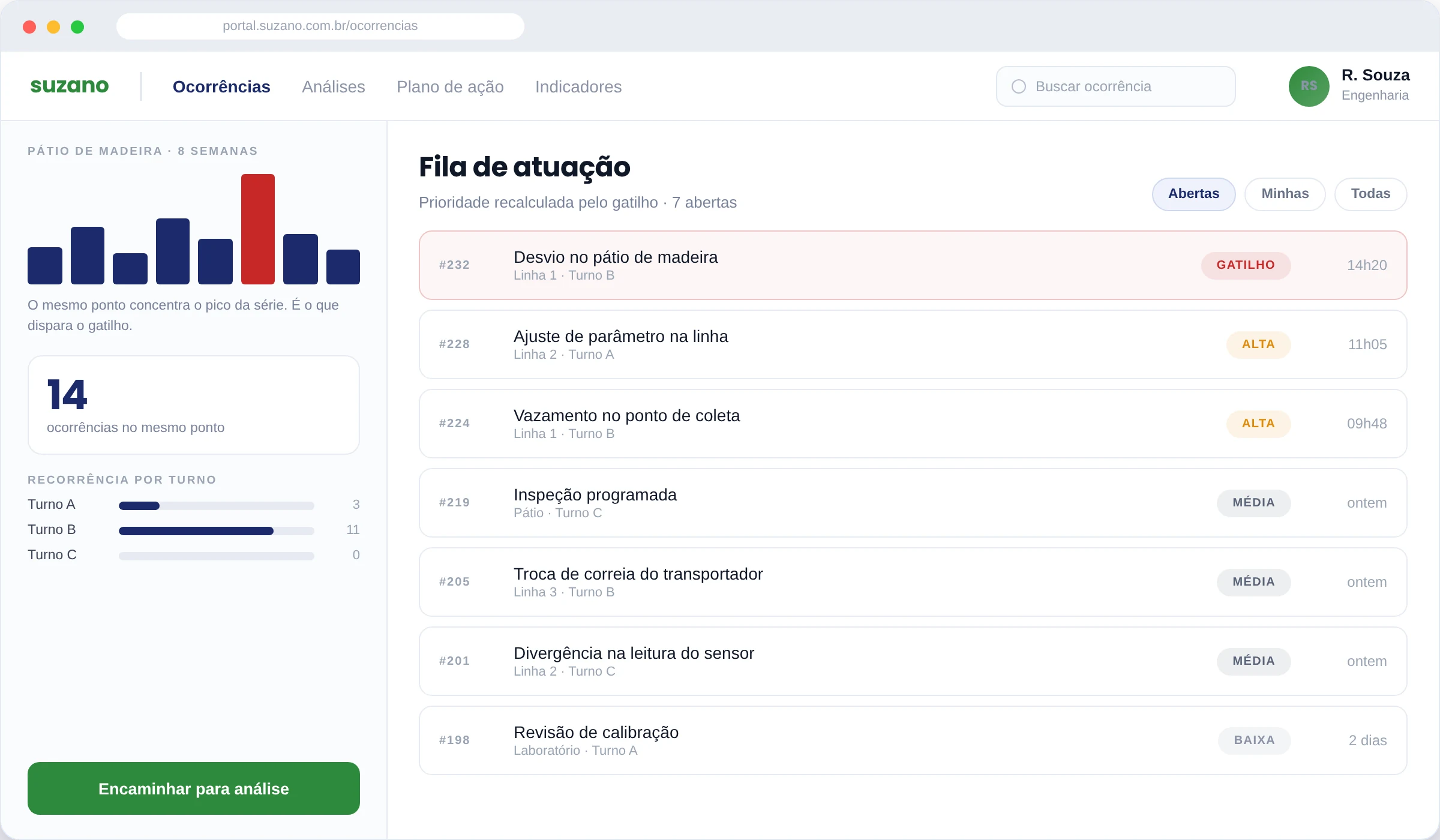Click the Turno B progress bar
The width and height of the screenshot is (1440, 840).
click(x=217, y=530)
